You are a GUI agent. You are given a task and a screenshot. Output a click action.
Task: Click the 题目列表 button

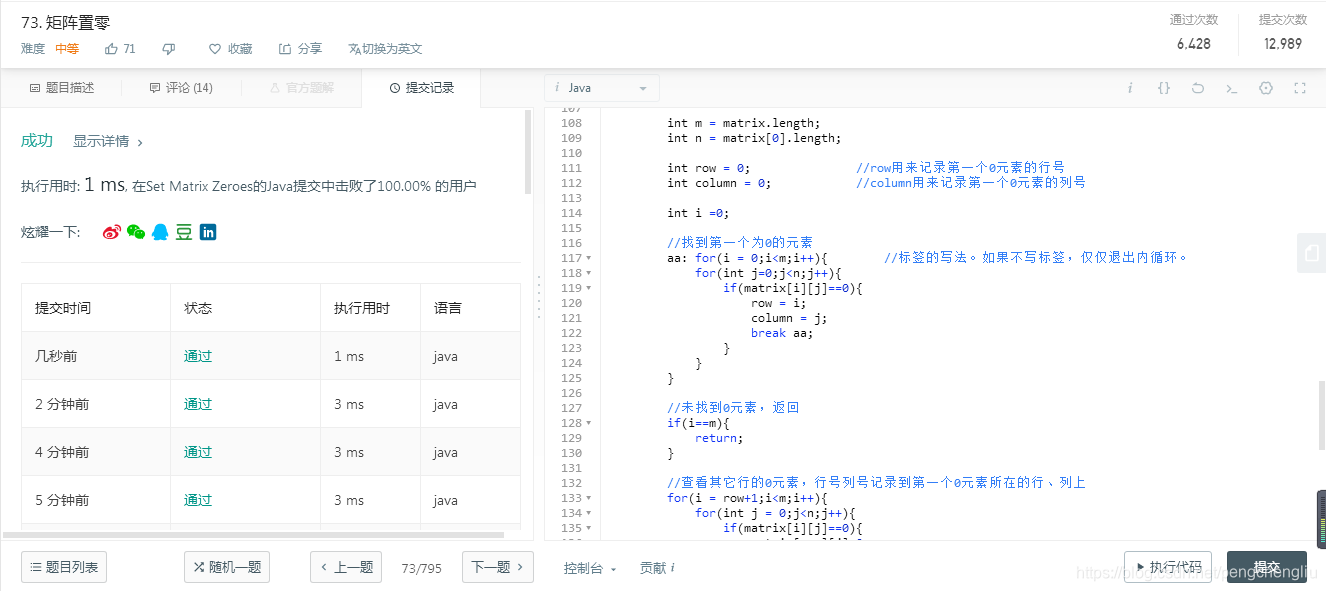(64, 567)
